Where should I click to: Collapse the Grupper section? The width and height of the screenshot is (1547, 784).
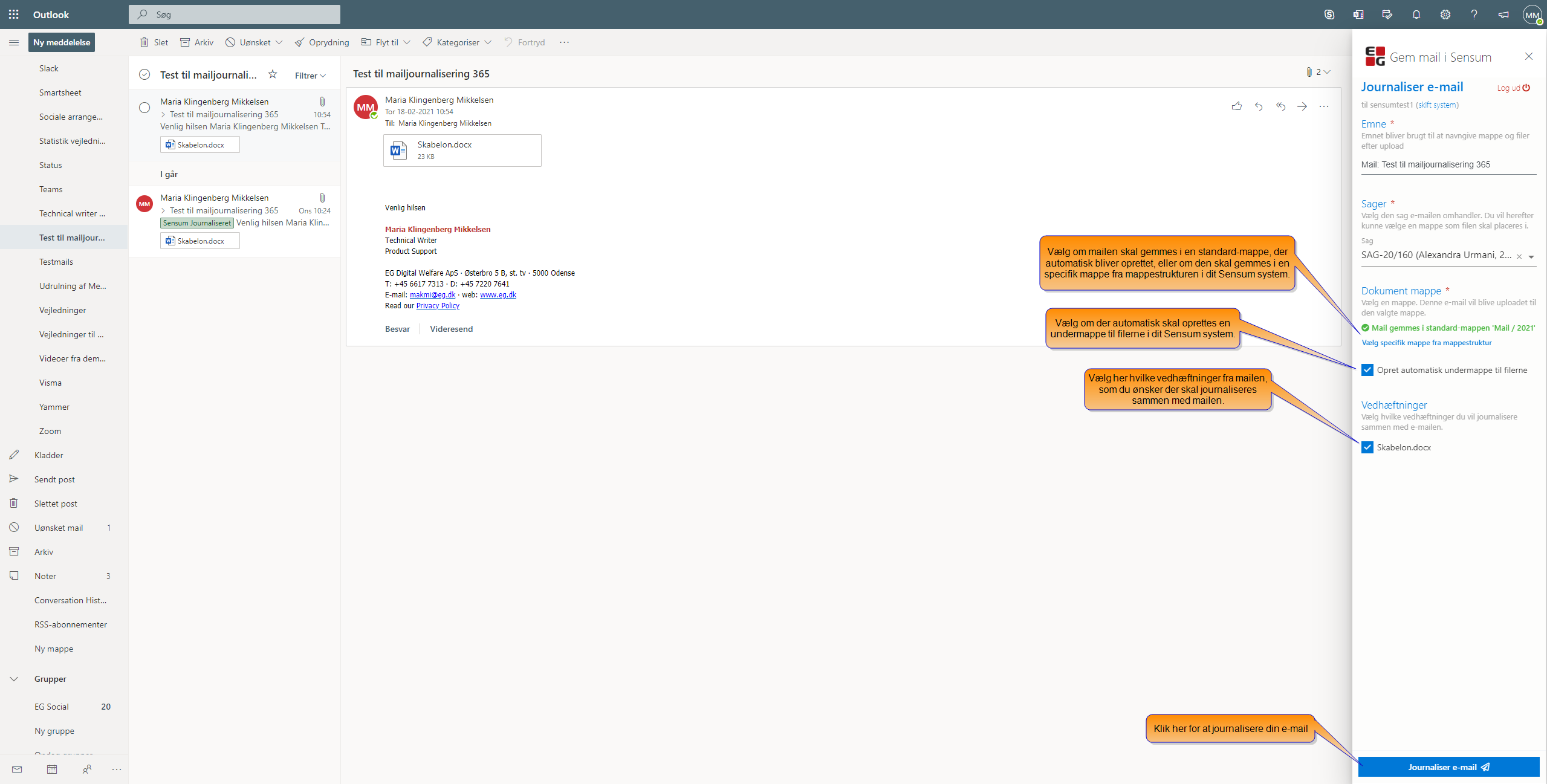(14, 679)
